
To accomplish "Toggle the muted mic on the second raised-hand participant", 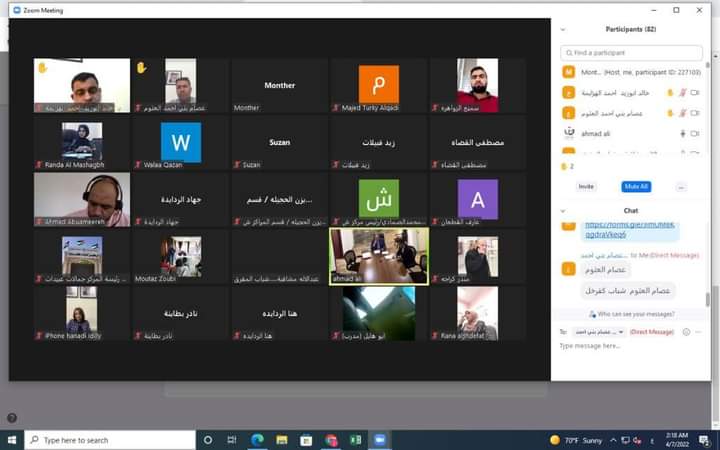I will coord(682,113).
